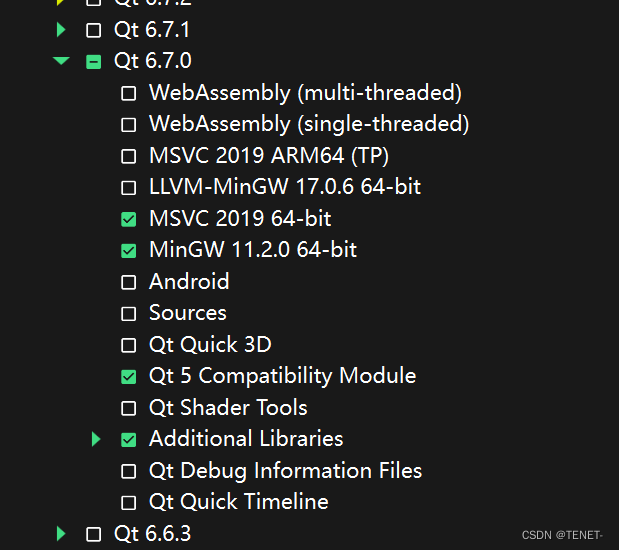Image resolution: width=619 pixels, height=550 pixels.
Task: Select LLVM-MinGW 17.0.6 64-bit text
Action: (x=285, y=186)
